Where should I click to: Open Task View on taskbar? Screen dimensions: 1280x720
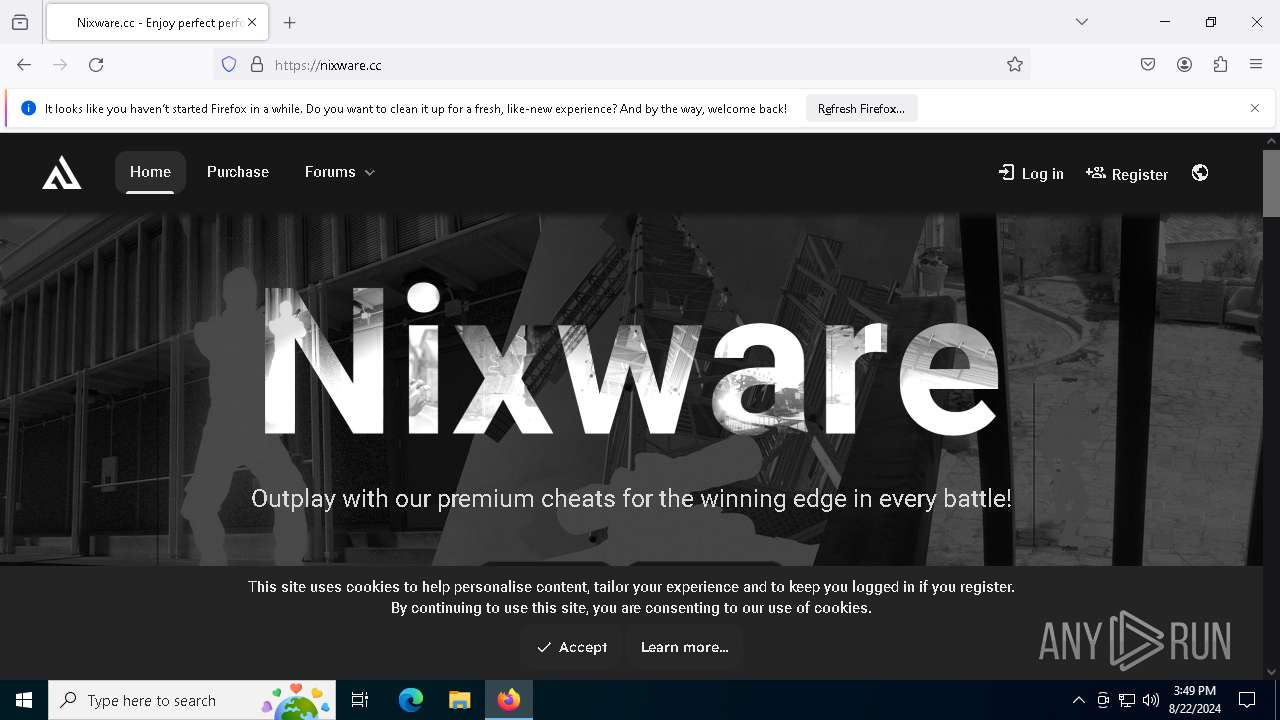[360, 700]
